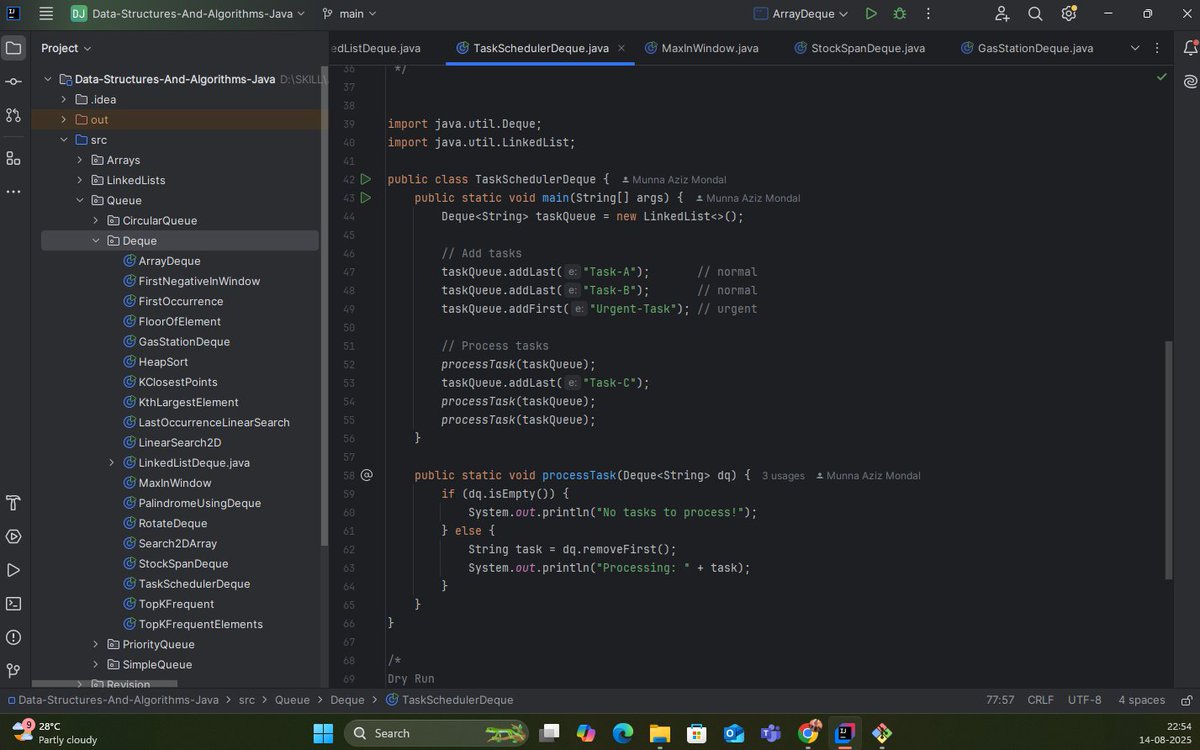This screenshot has width=1200, height=750.
Task: Collapse the src folder
Action: point(64,140)
